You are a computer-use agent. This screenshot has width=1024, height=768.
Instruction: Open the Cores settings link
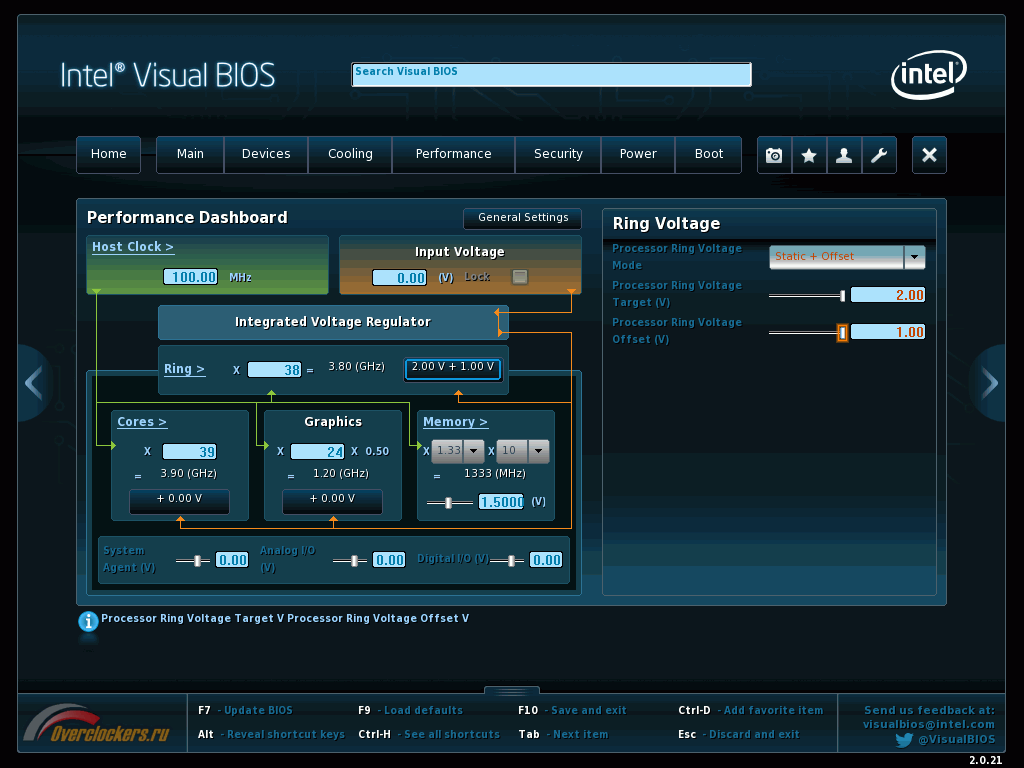tap(142, 422)
